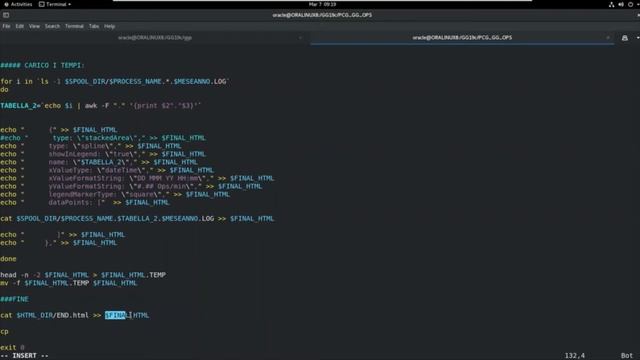The image size is (640, 360).
Task: Open the Terminal app menu in top bar
Action: 55,4
